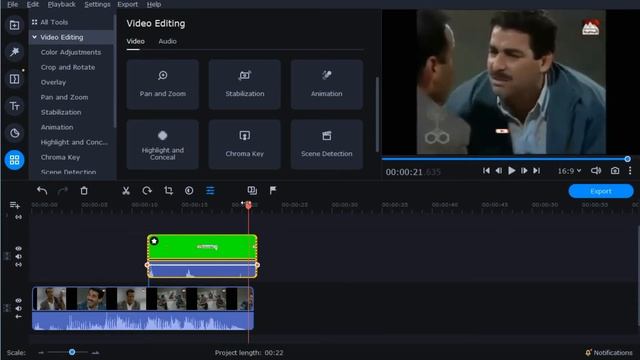This screenshot has height=360, width=640.
Task: Collapse the Video Editing tree section
Action: 35,37
